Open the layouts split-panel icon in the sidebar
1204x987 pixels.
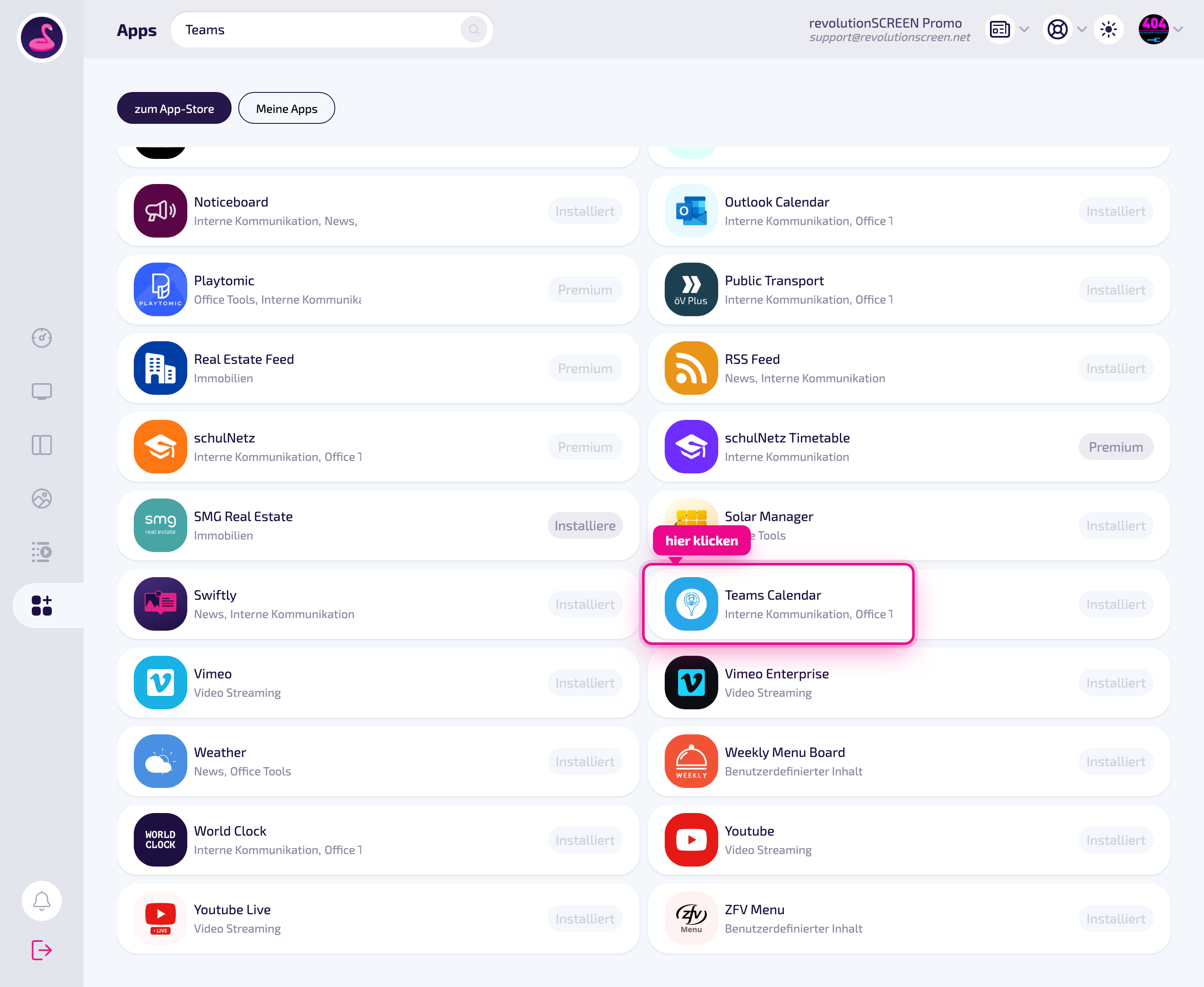(x=41, y=445)
